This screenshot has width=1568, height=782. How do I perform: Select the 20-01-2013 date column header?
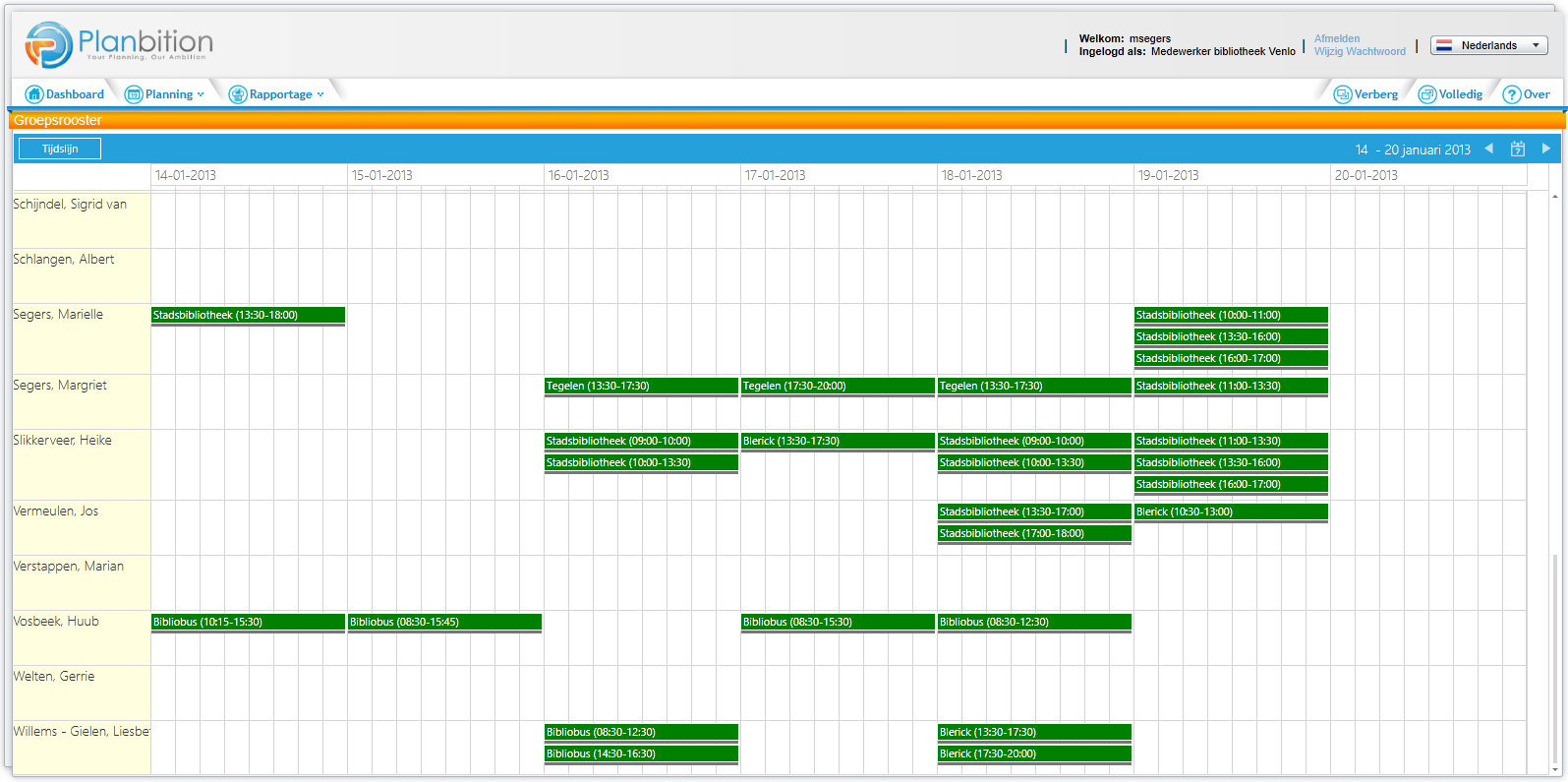pos(1428,175)
